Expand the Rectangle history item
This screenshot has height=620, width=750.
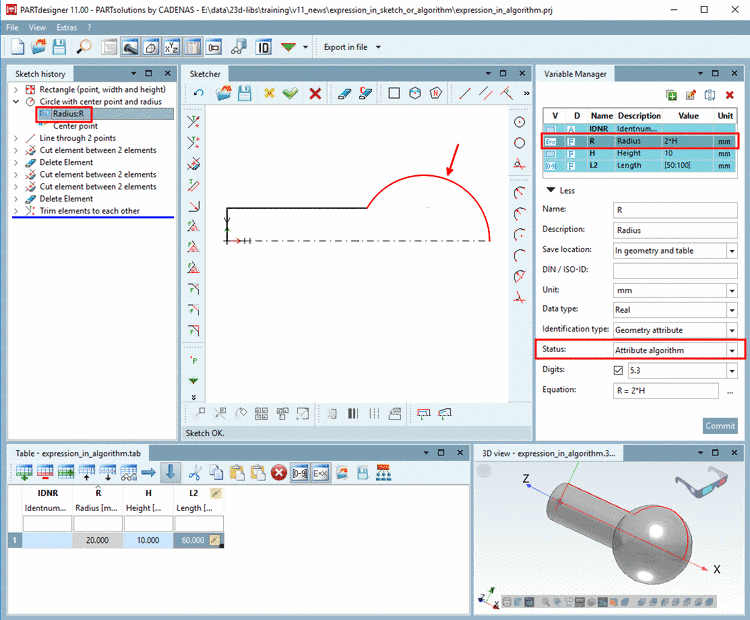[16, 89]
